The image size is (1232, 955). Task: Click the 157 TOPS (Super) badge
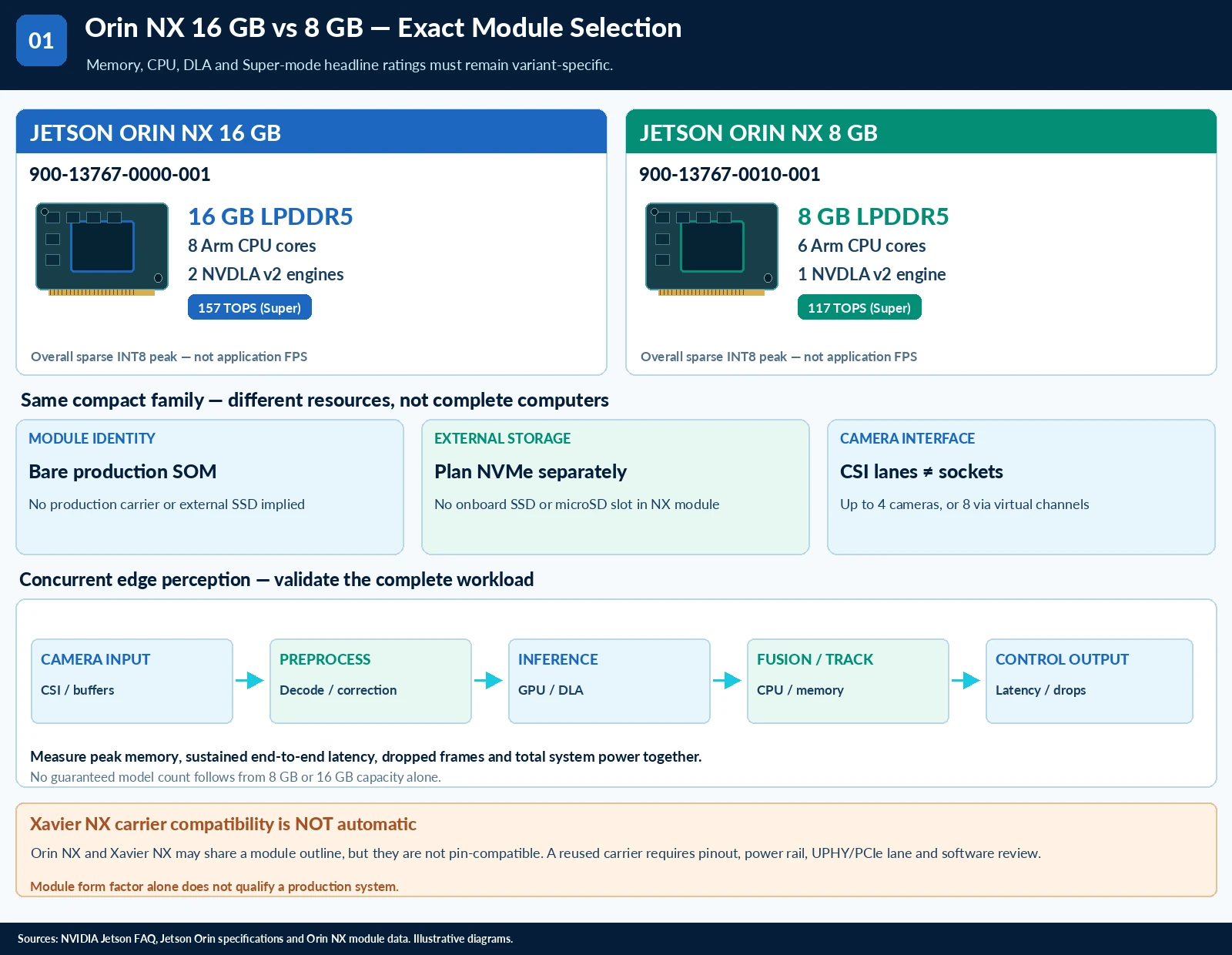click(x=249, y=307)
